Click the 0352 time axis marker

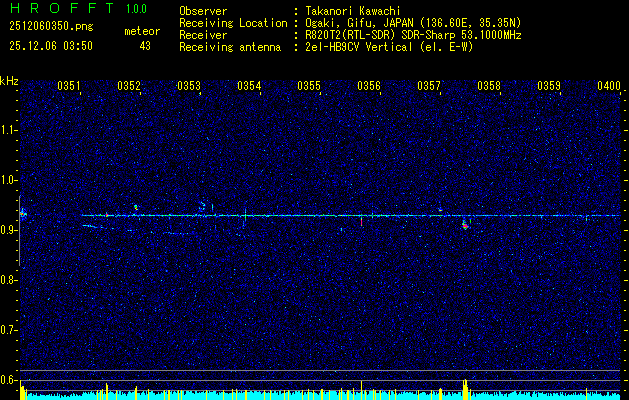pyautogui.click(x=129, y=85)
